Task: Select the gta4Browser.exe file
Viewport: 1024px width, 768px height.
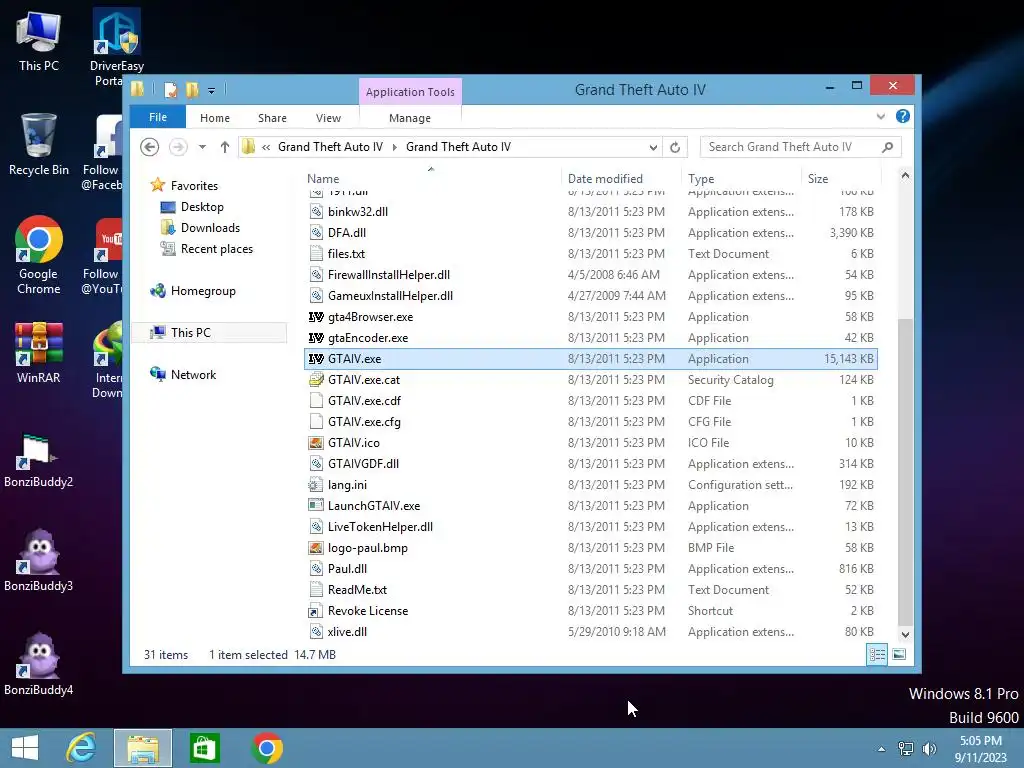Action: click(x=590, y=317)
